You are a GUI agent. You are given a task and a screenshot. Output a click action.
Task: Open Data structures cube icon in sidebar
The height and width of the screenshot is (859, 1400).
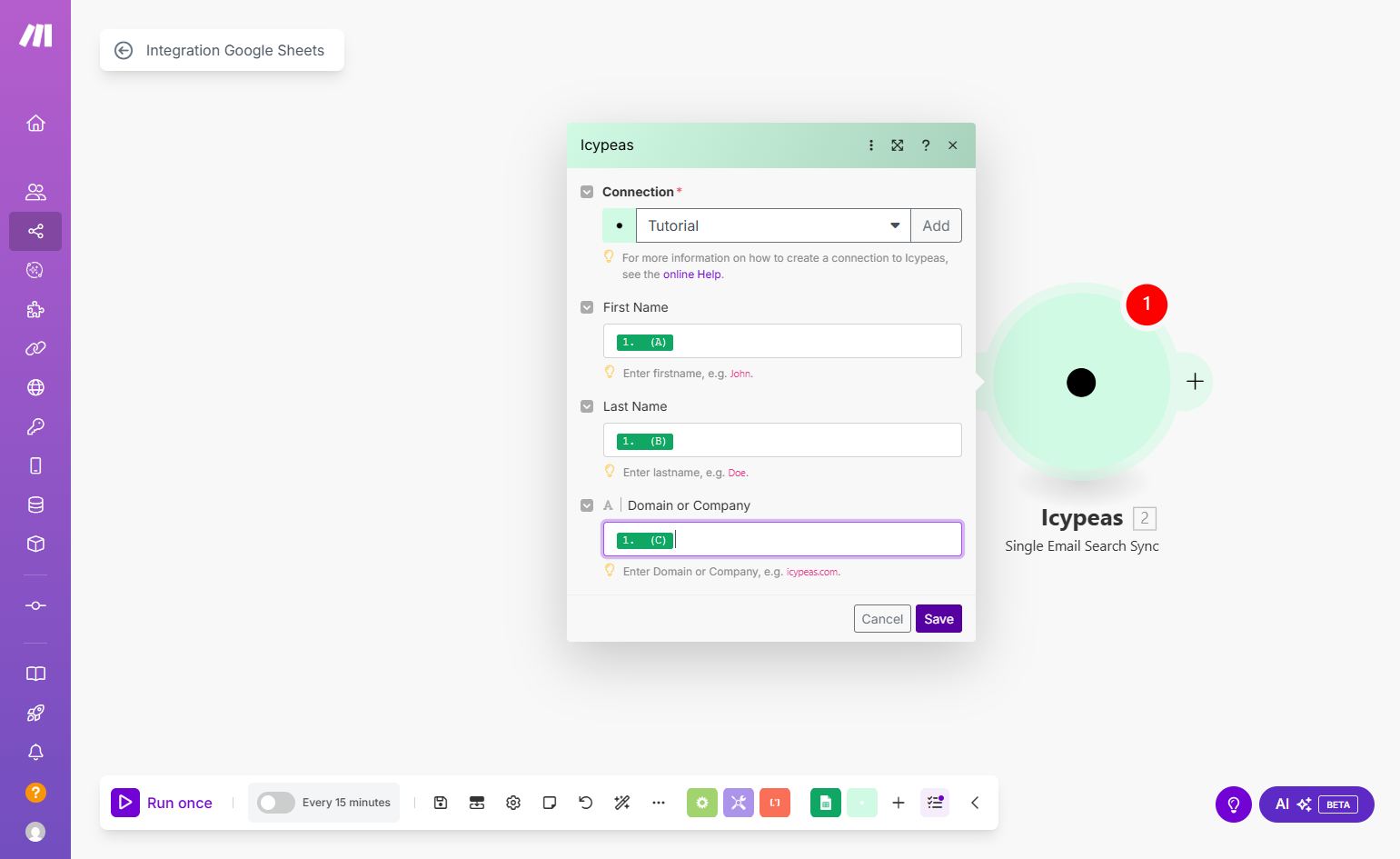(x=35, y=544)
